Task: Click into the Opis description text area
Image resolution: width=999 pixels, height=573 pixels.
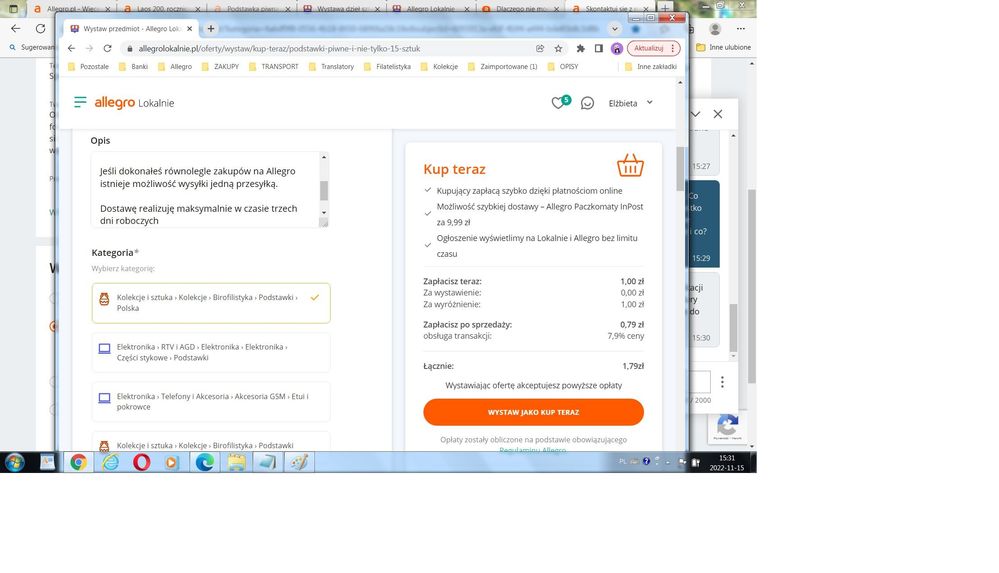Action: click(205, 189)
